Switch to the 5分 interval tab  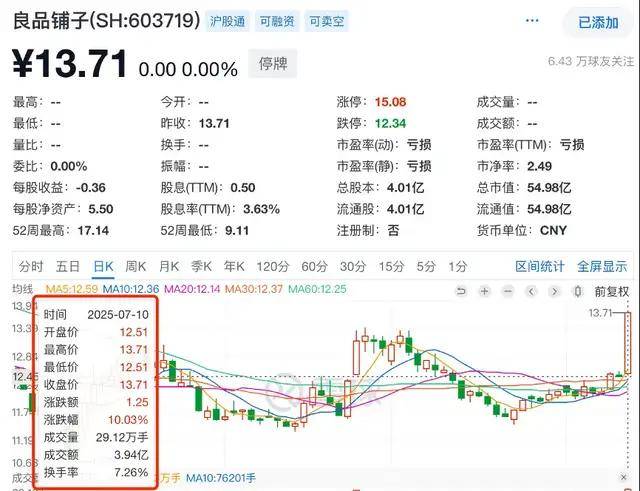pos(426,267)
